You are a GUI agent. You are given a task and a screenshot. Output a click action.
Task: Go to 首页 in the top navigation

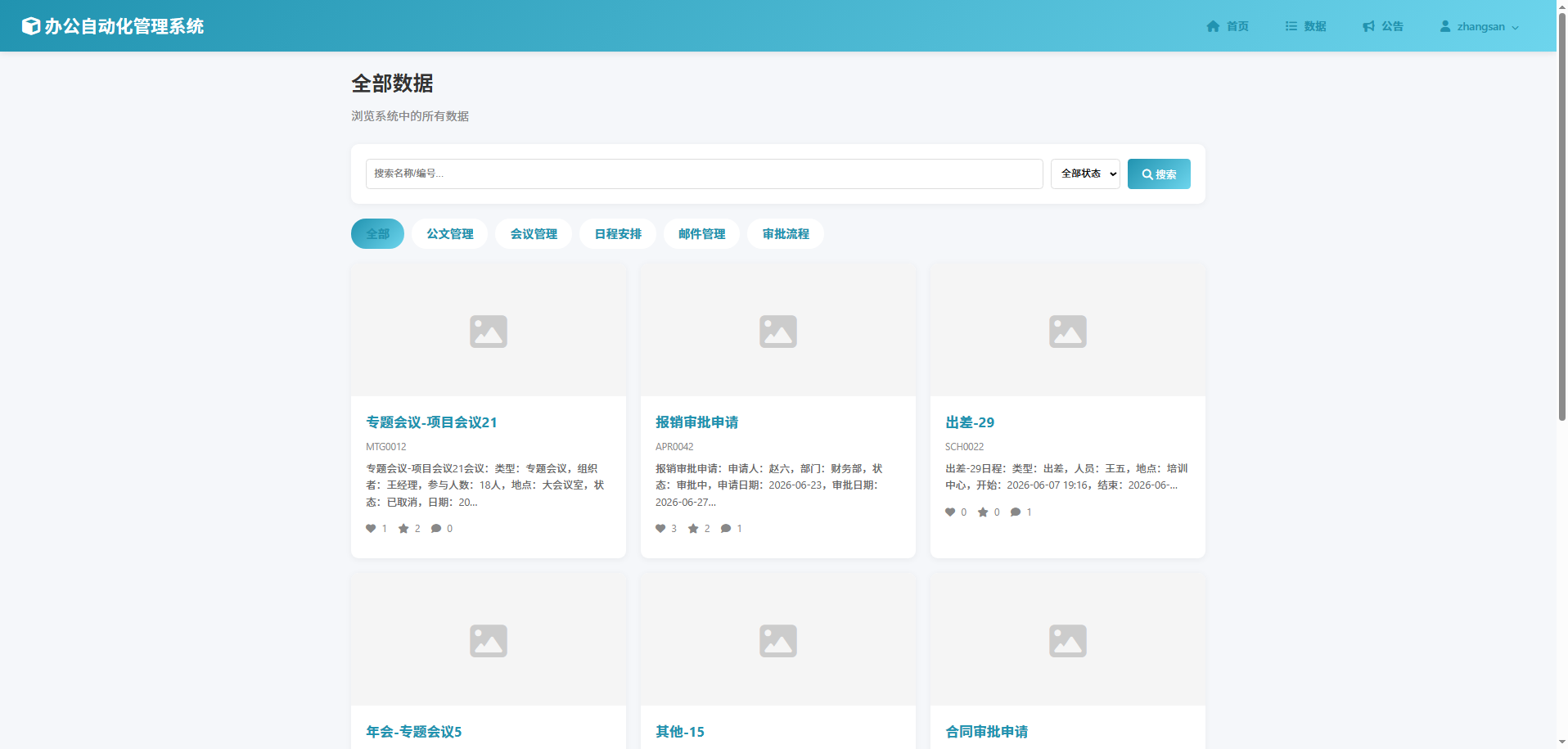(1228, 26)
